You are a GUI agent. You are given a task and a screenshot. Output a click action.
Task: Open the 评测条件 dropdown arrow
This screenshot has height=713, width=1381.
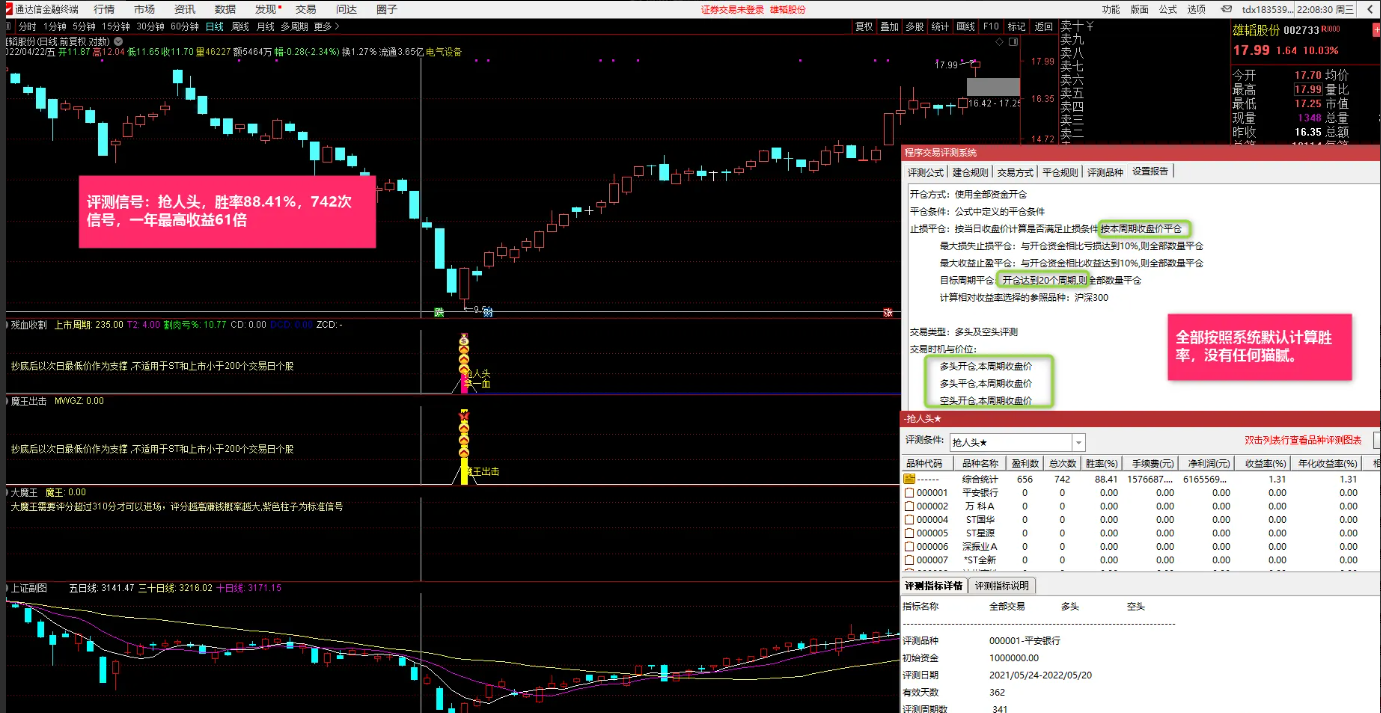[x=1078, y=442]
